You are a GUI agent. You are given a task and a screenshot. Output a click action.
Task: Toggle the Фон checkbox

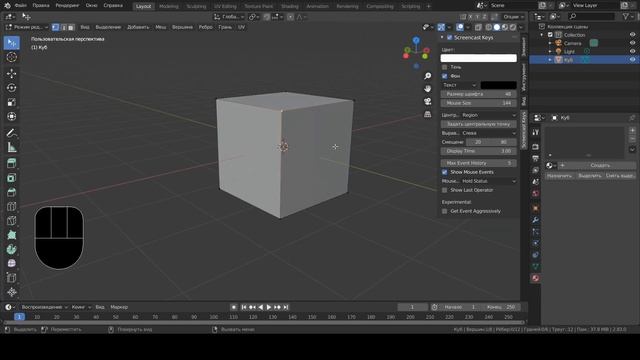(x=444, y=76)
